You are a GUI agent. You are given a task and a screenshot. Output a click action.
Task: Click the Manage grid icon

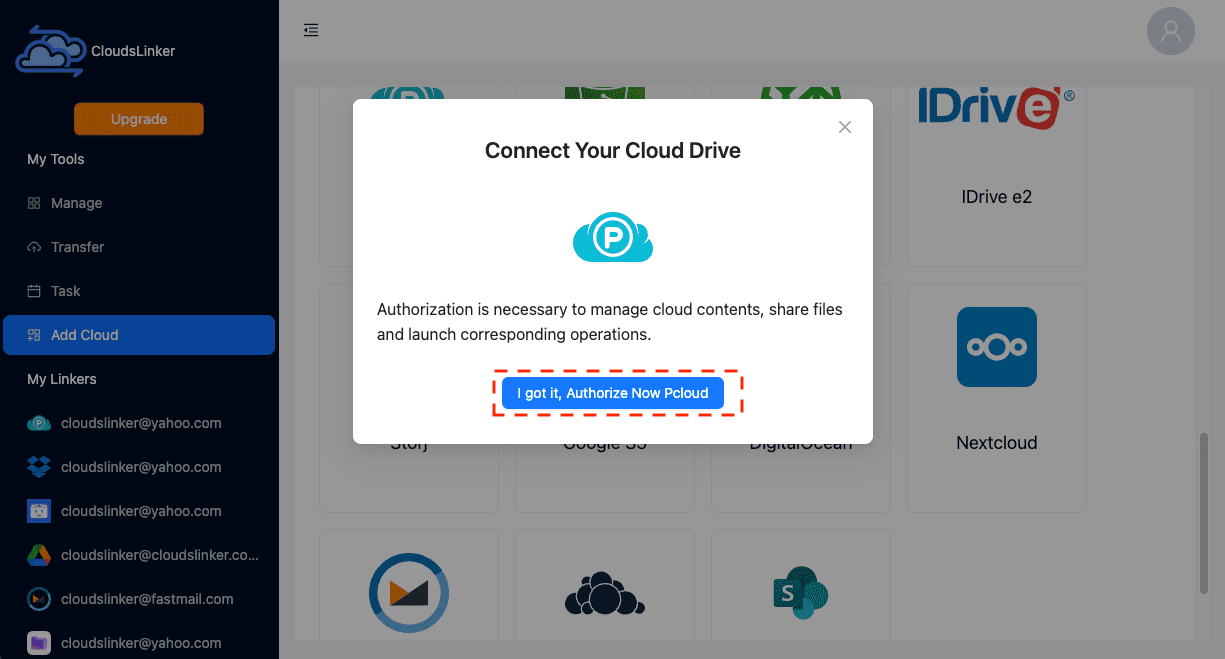click(34, 203)
